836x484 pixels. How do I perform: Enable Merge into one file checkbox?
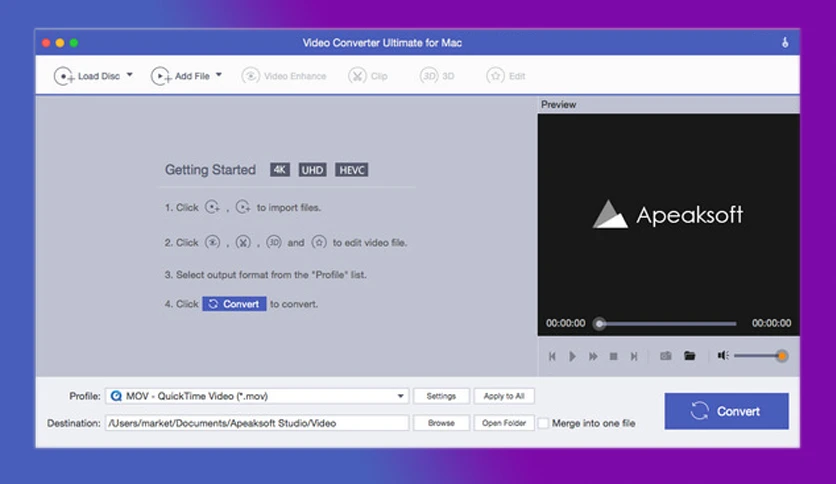pyautogui.click(x=543, y=423)
